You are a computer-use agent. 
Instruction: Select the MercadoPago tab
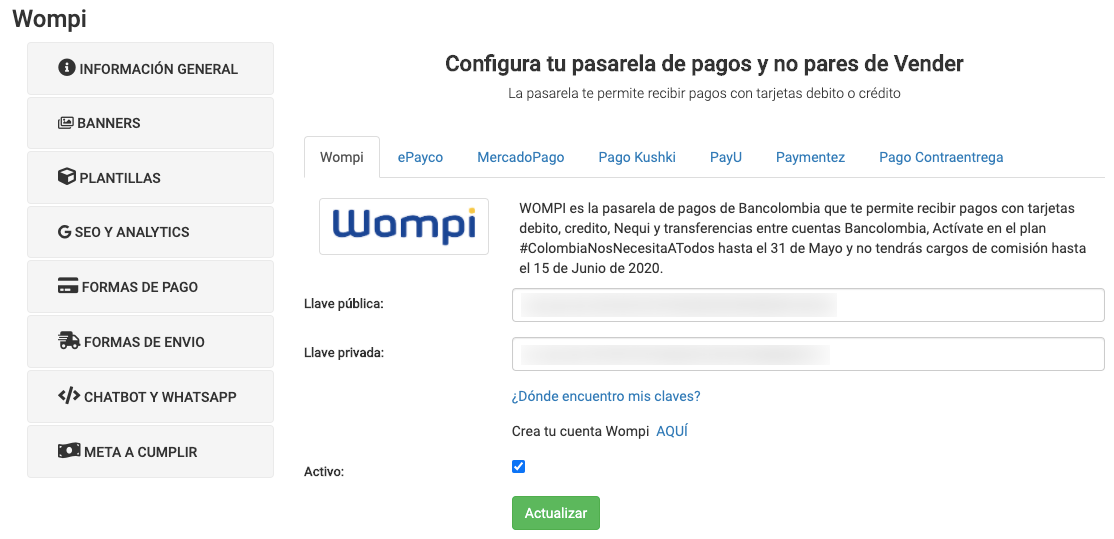point(521,157)
